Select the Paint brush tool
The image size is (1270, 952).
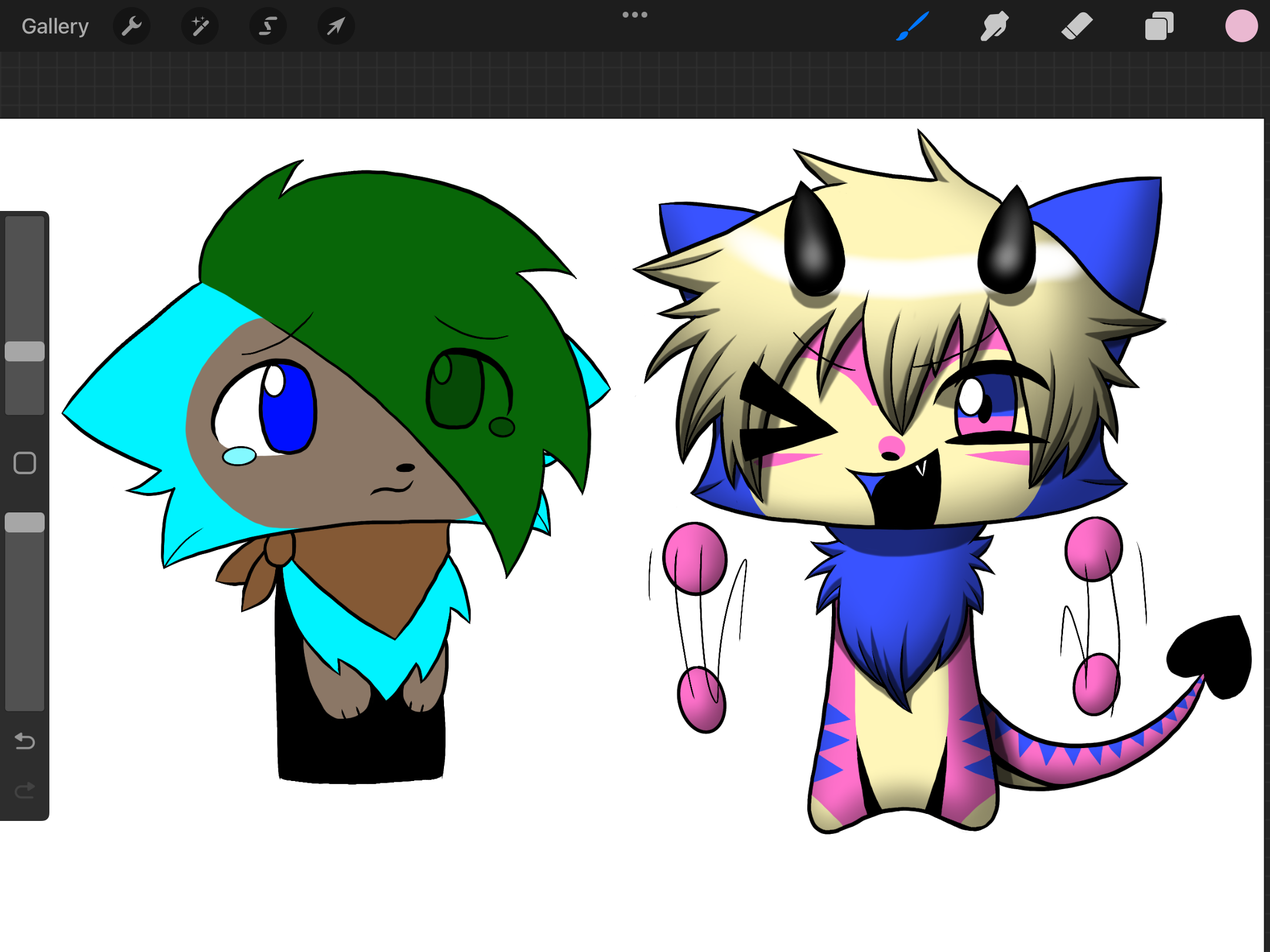[913, 26]
